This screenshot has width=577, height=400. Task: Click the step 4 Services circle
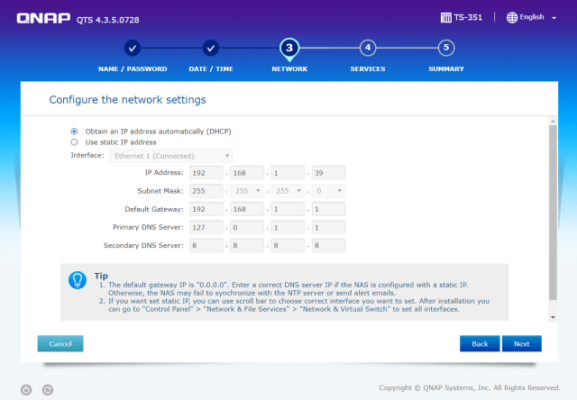[368, 47]
